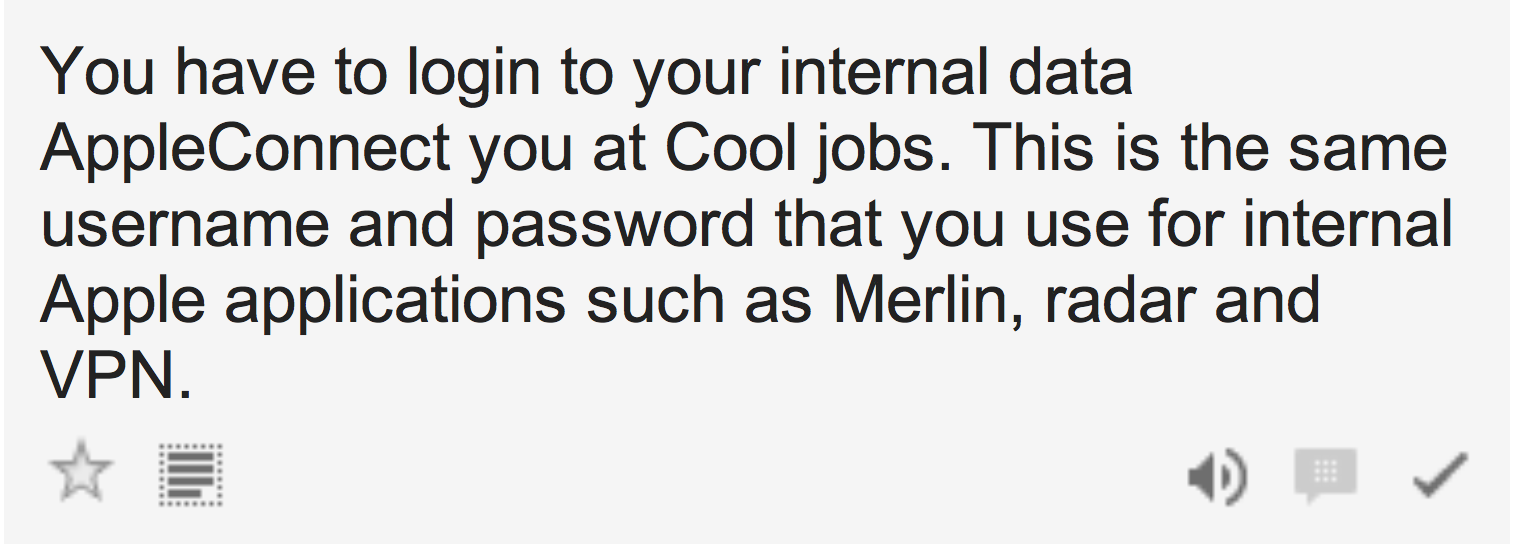This screenshot has width=1520, height=556.
Task: Click the capitalized word You at start
Action: pos(100,73)
